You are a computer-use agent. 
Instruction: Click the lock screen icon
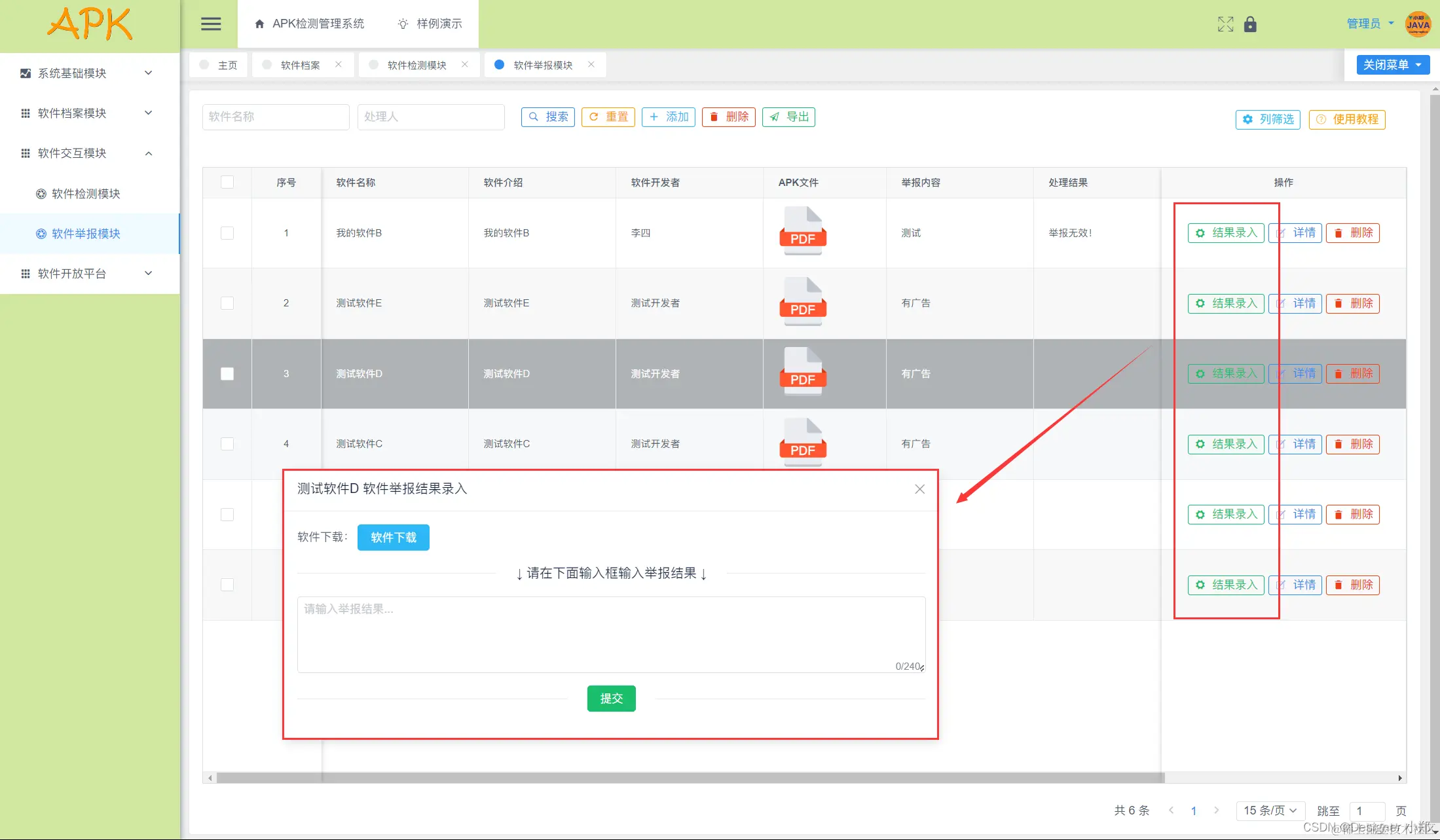(1250, 24)
